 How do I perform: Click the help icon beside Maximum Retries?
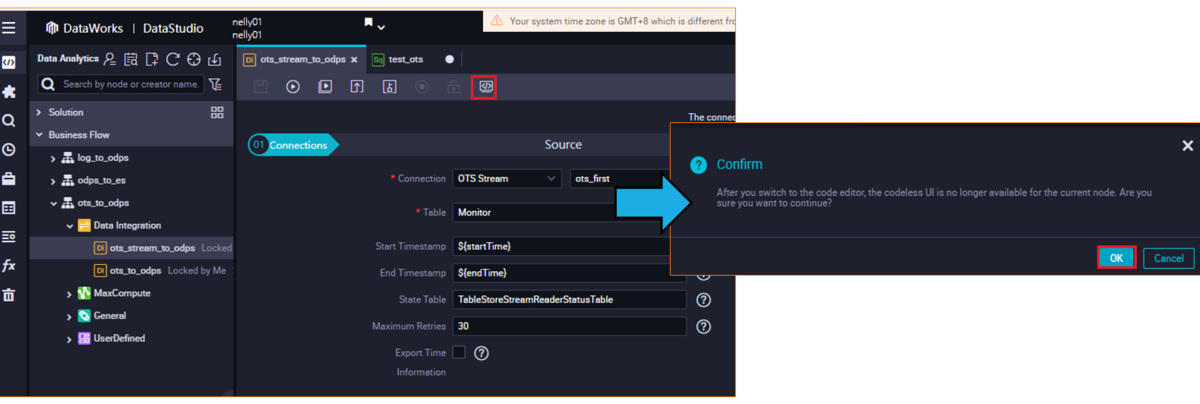point(704,326)
